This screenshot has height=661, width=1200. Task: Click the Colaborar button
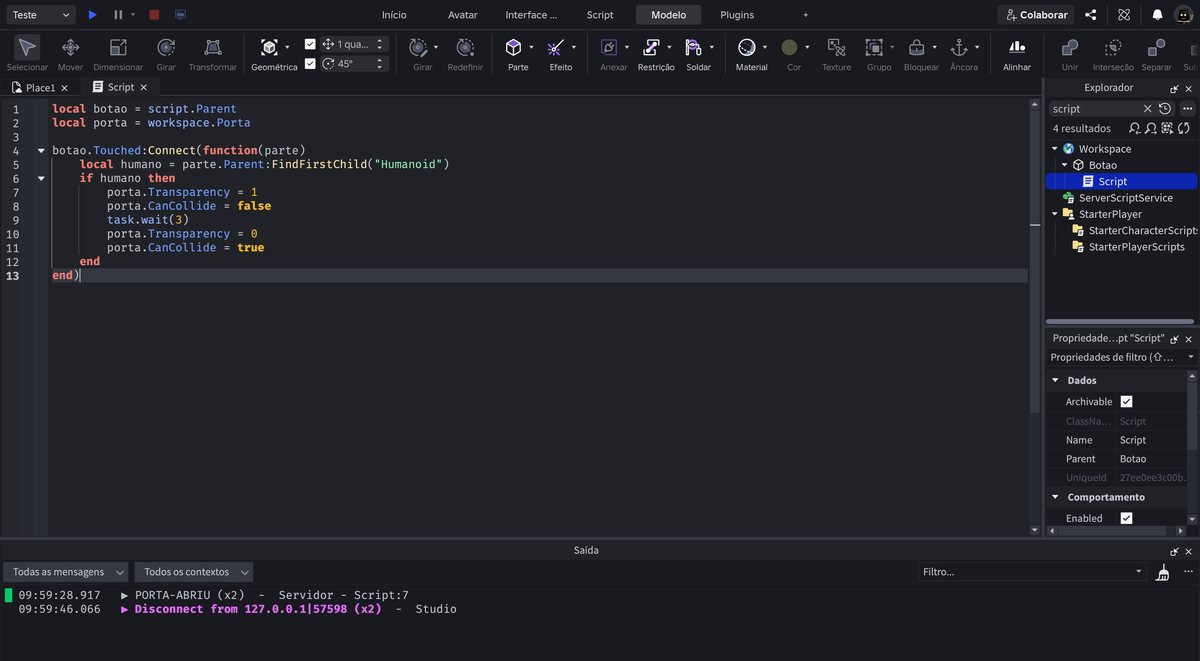(1035, 15)
